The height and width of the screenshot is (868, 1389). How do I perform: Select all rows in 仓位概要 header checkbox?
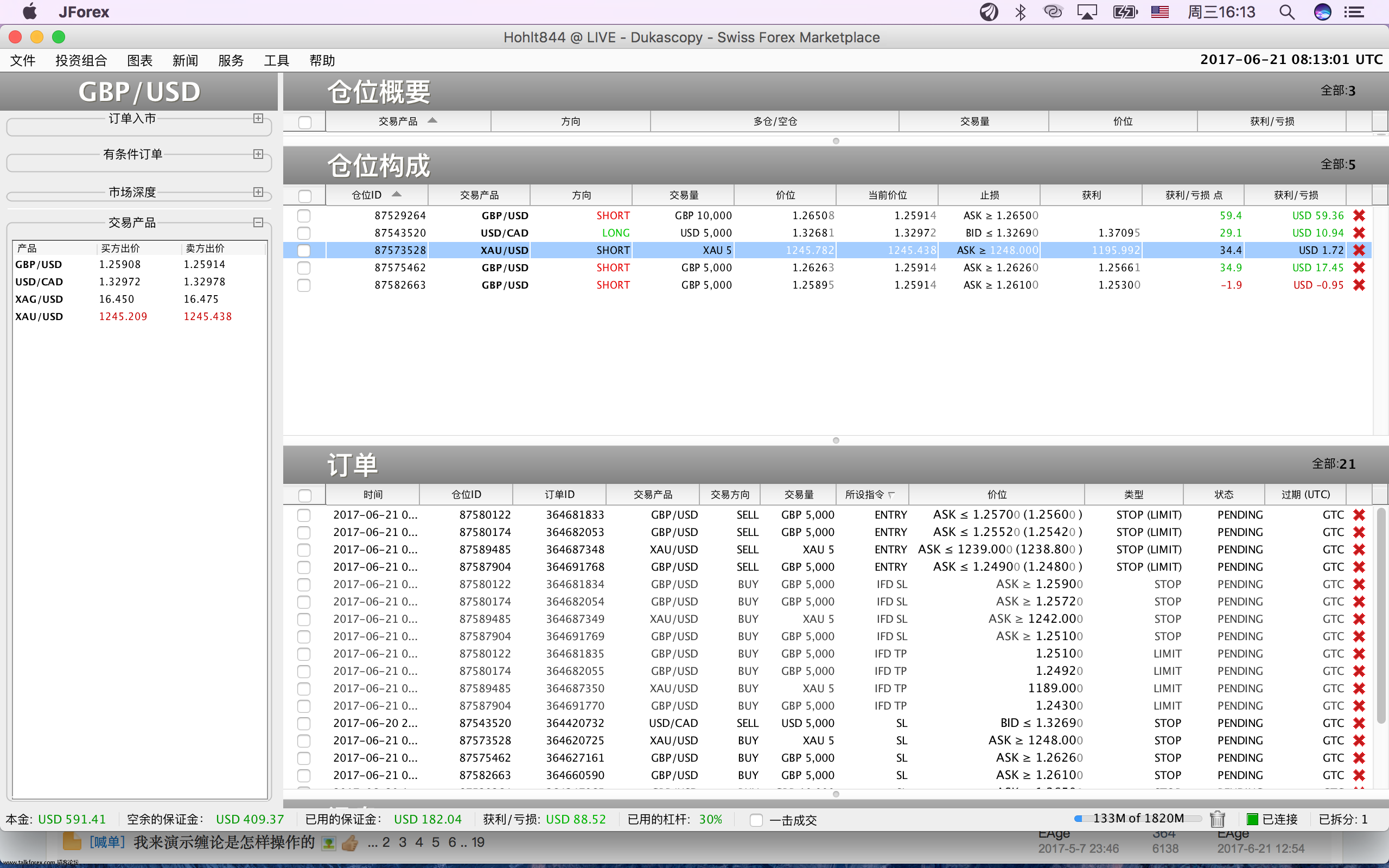coord(305,122)
